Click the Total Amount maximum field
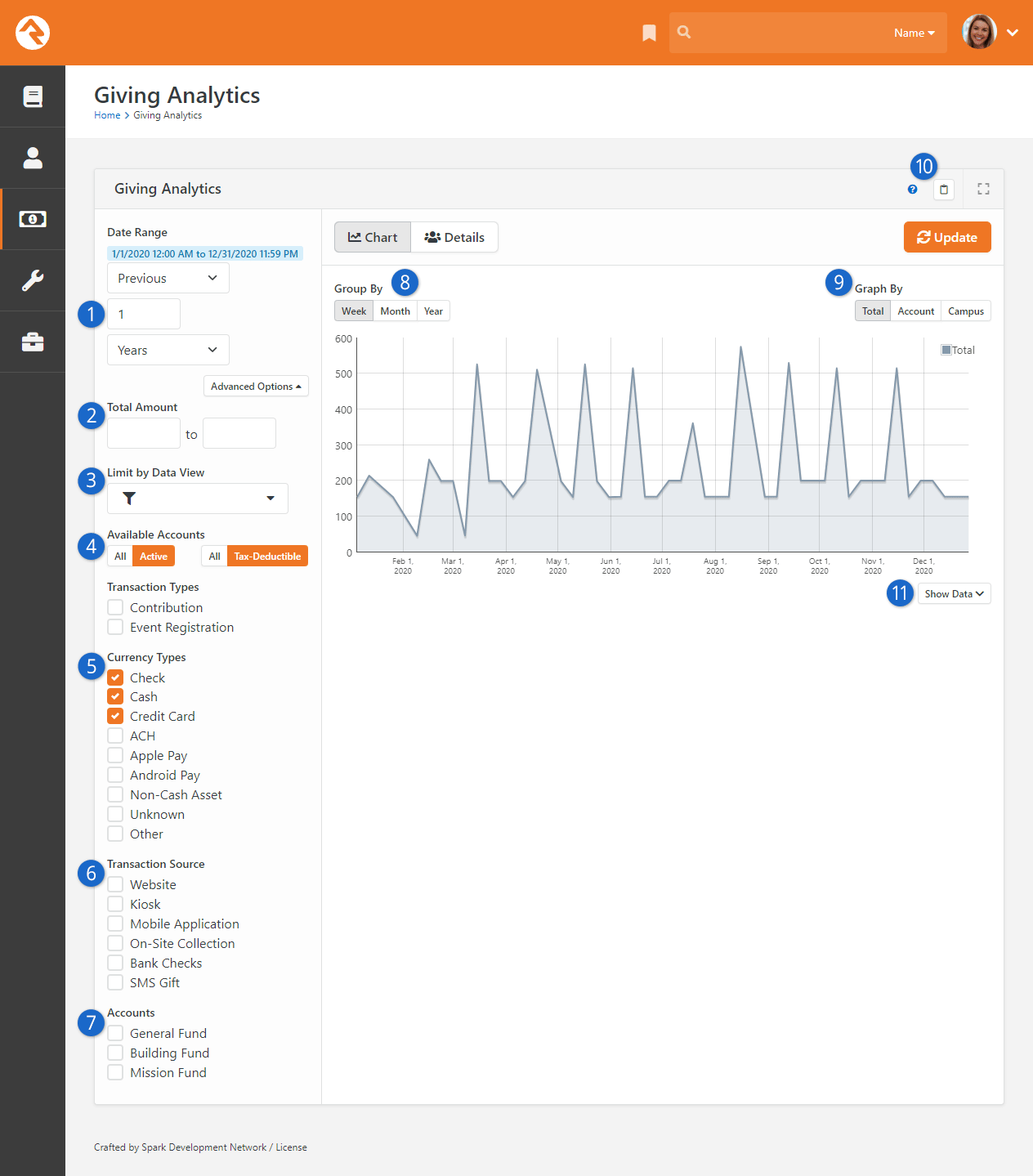The width and height of the screenshot is (1033, 1176). pyautogui.click(x=239, y=433)
